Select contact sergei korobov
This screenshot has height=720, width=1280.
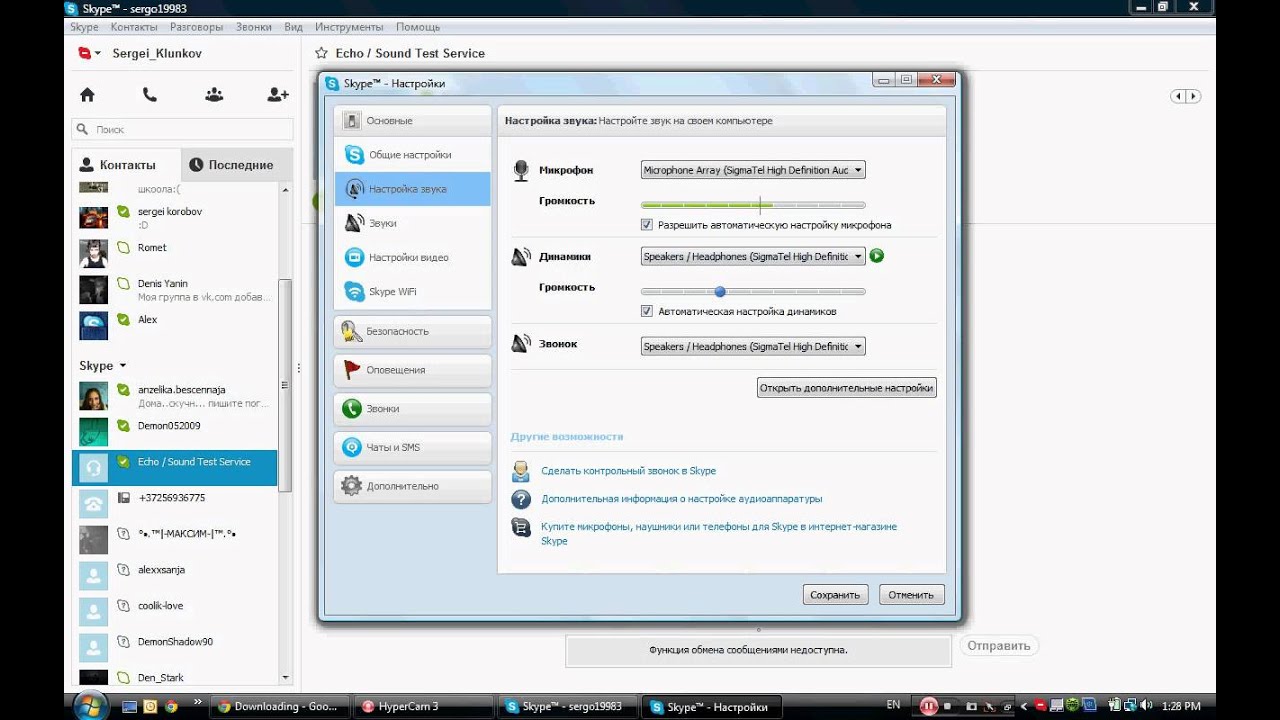[x=174, y=217]
